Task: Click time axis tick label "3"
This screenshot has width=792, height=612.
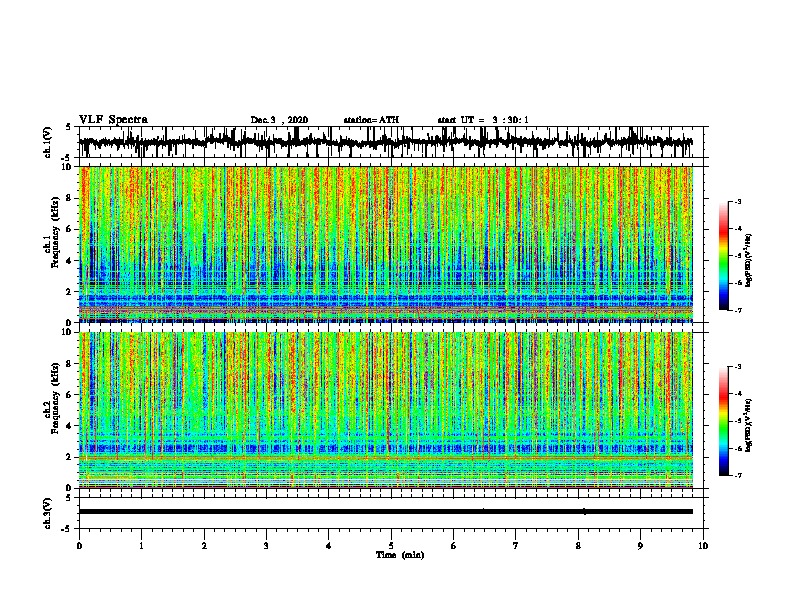Action: [266, 546]
